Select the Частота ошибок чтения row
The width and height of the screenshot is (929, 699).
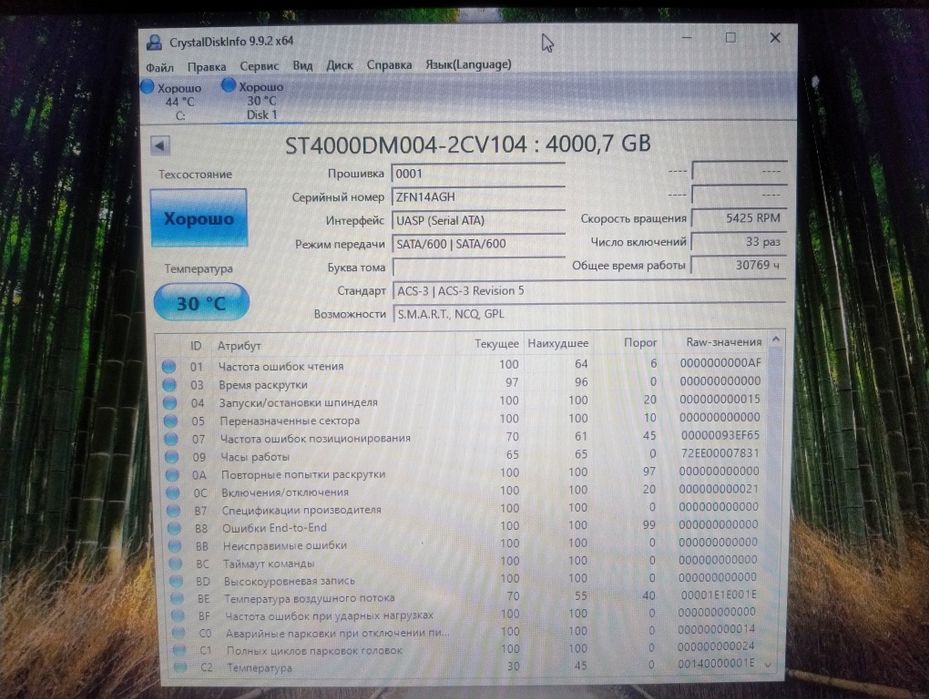462,365
